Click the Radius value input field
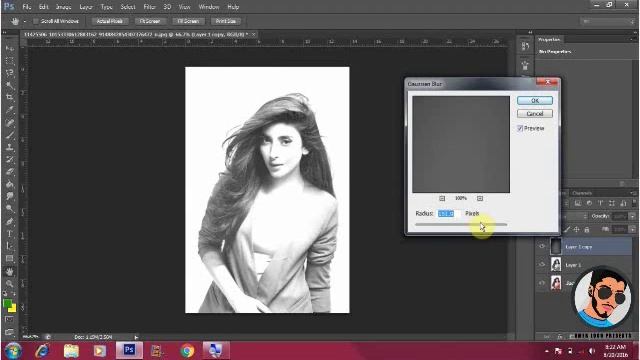Screen dimensions: 640x360 click(x=449, y=213)
